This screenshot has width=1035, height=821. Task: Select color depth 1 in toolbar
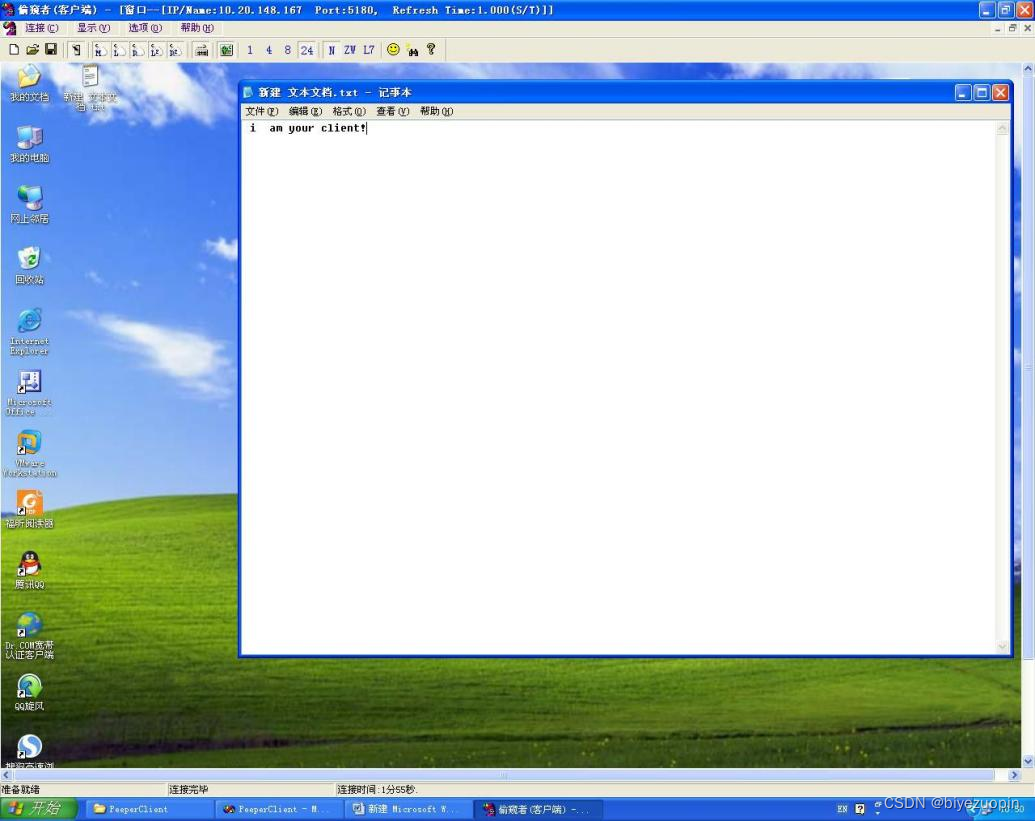click(x=250, y=50)
